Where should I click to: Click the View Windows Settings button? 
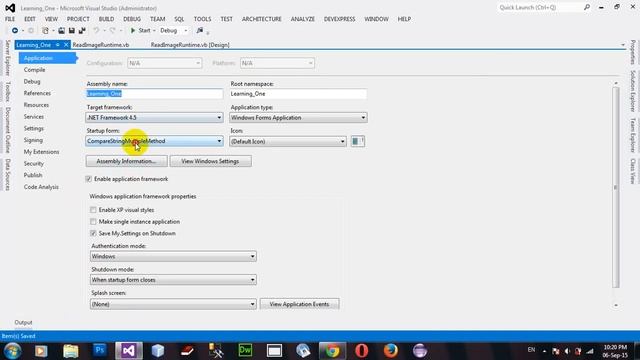pos(210,161)
